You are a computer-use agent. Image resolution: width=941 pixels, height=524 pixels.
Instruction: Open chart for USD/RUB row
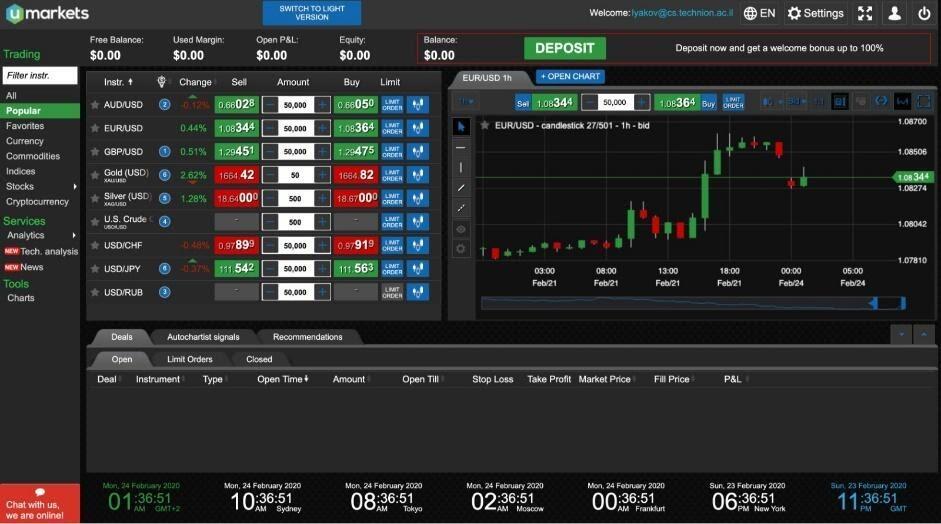[417, 292]
